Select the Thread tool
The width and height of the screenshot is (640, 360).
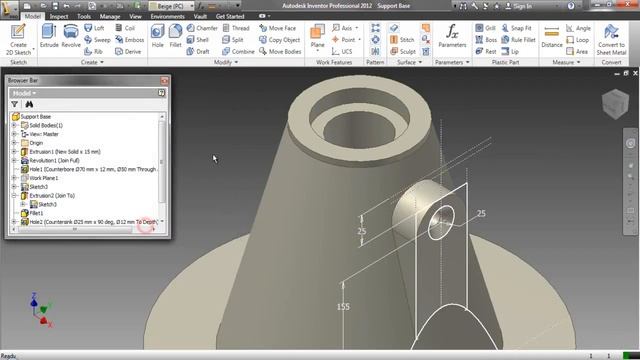point(236,28)
